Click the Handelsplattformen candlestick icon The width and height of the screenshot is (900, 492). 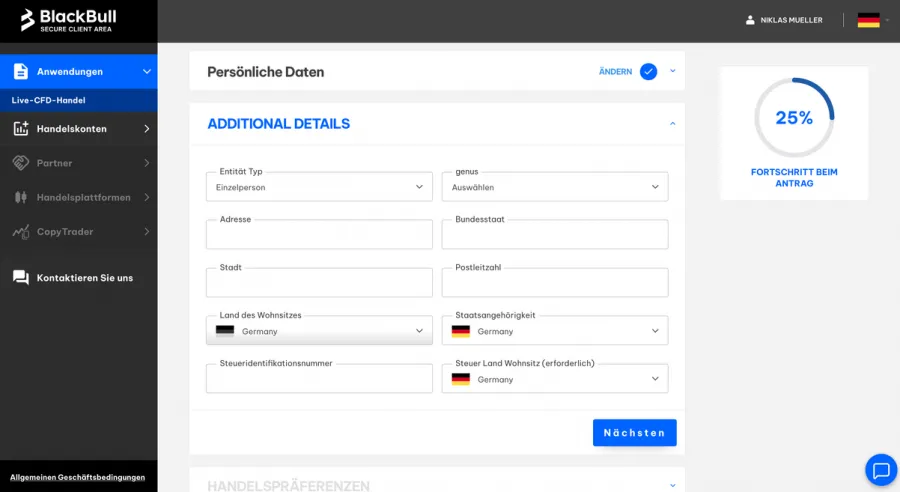pyautogui.click(x=21, y=197)
